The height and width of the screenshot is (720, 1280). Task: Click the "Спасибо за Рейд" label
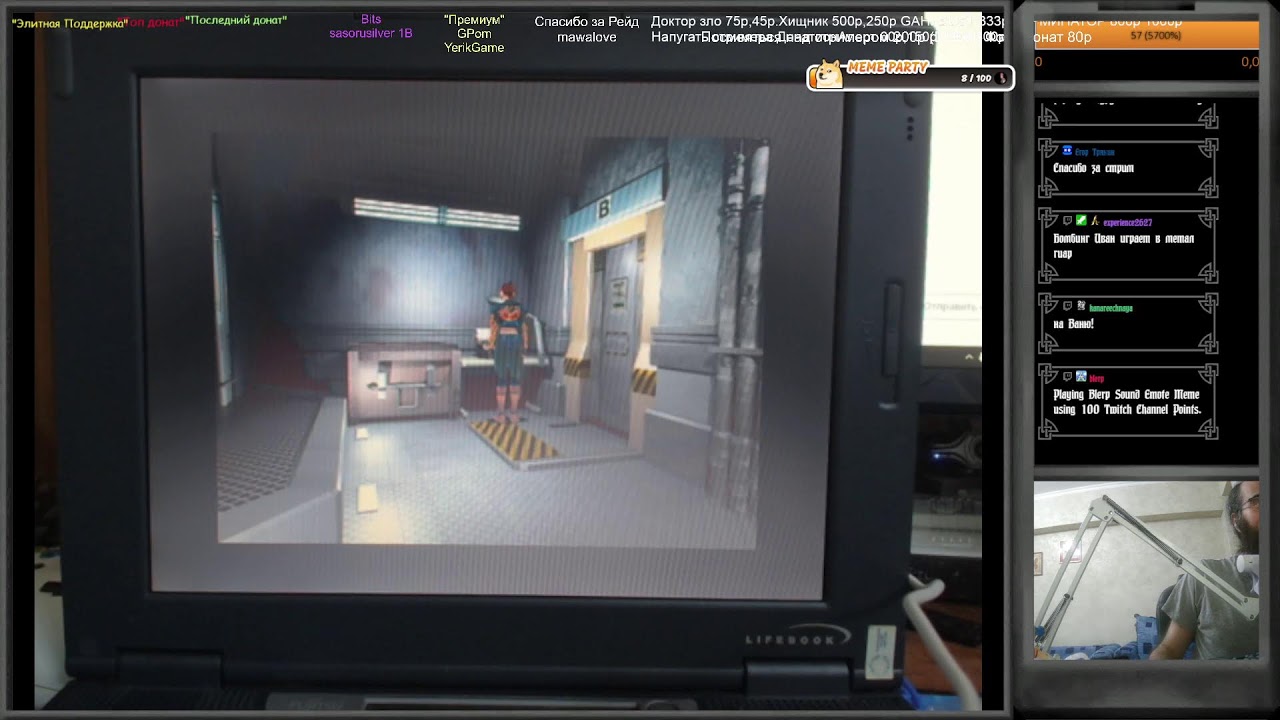(x=587, y=22)
